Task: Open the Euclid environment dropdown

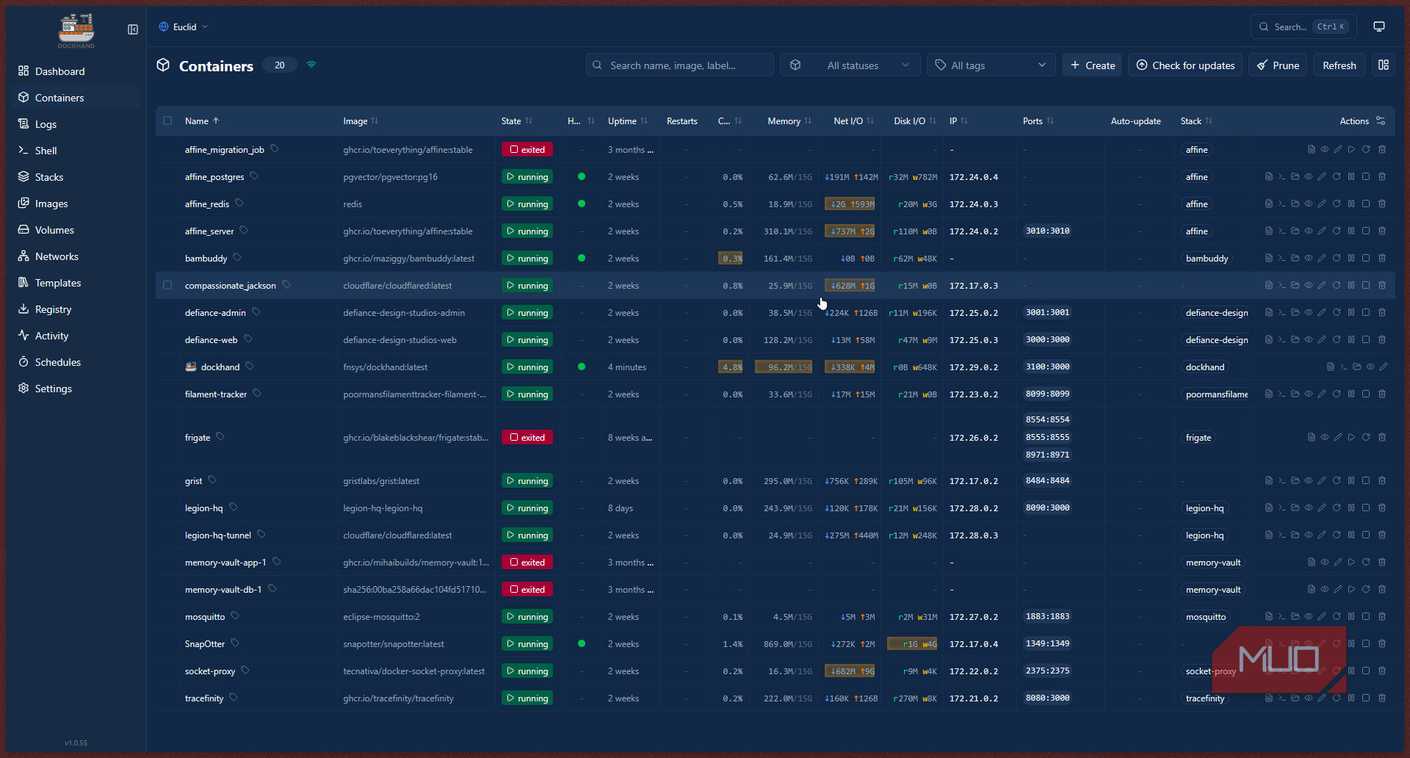Action: [184, 27]
